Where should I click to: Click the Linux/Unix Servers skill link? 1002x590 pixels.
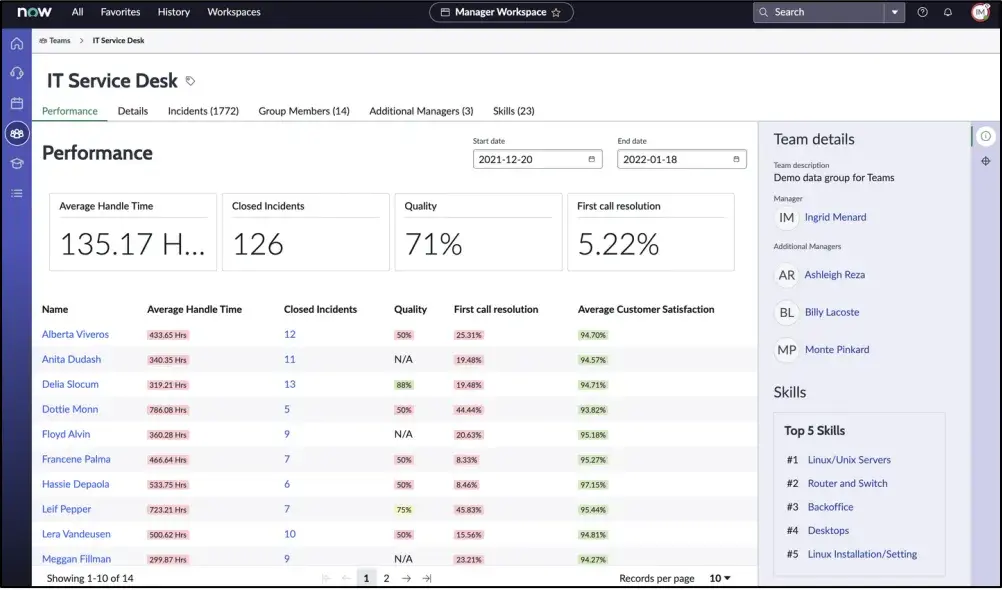click(x=848, y=460)
